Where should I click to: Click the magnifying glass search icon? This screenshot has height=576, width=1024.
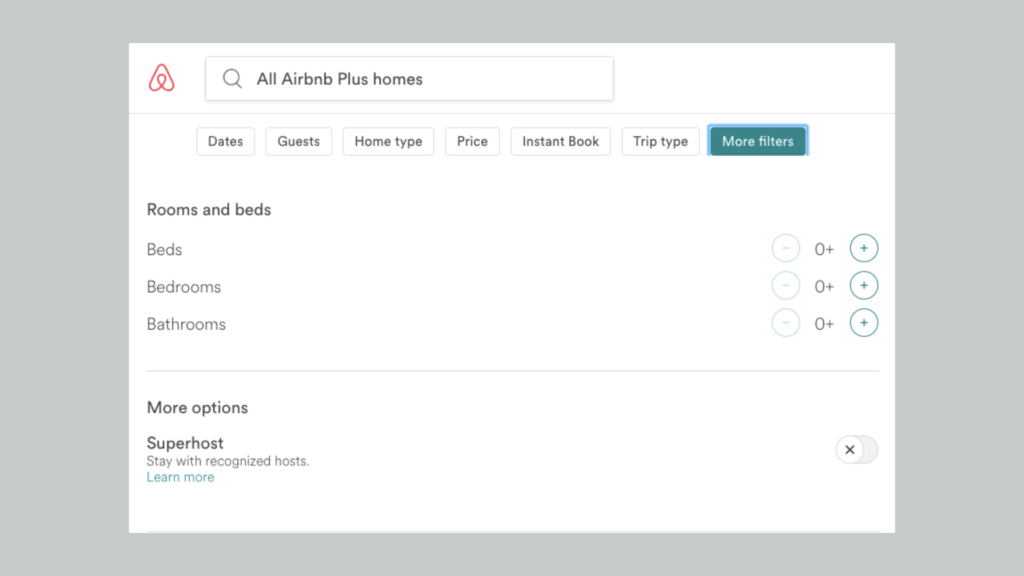point(232,78)
